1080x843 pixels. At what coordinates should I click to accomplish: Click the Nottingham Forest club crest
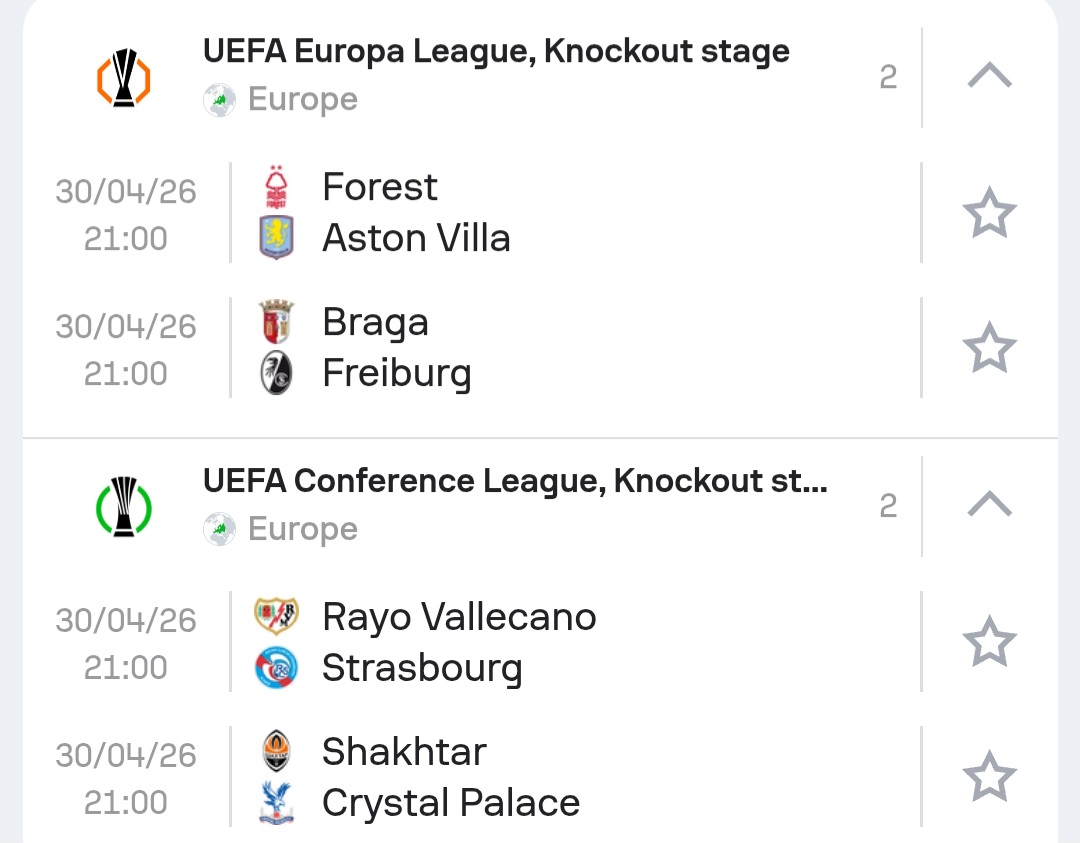pos(276,188)
